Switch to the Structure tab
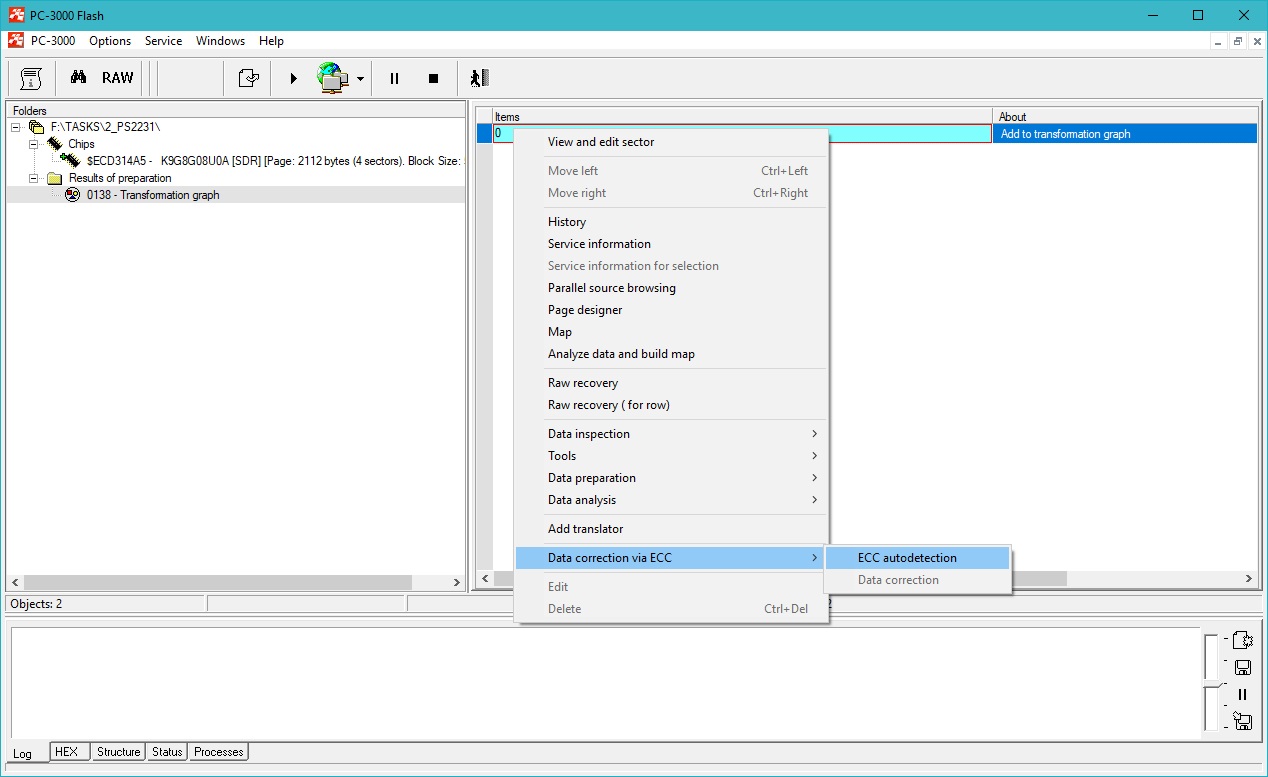 point(118,752)
